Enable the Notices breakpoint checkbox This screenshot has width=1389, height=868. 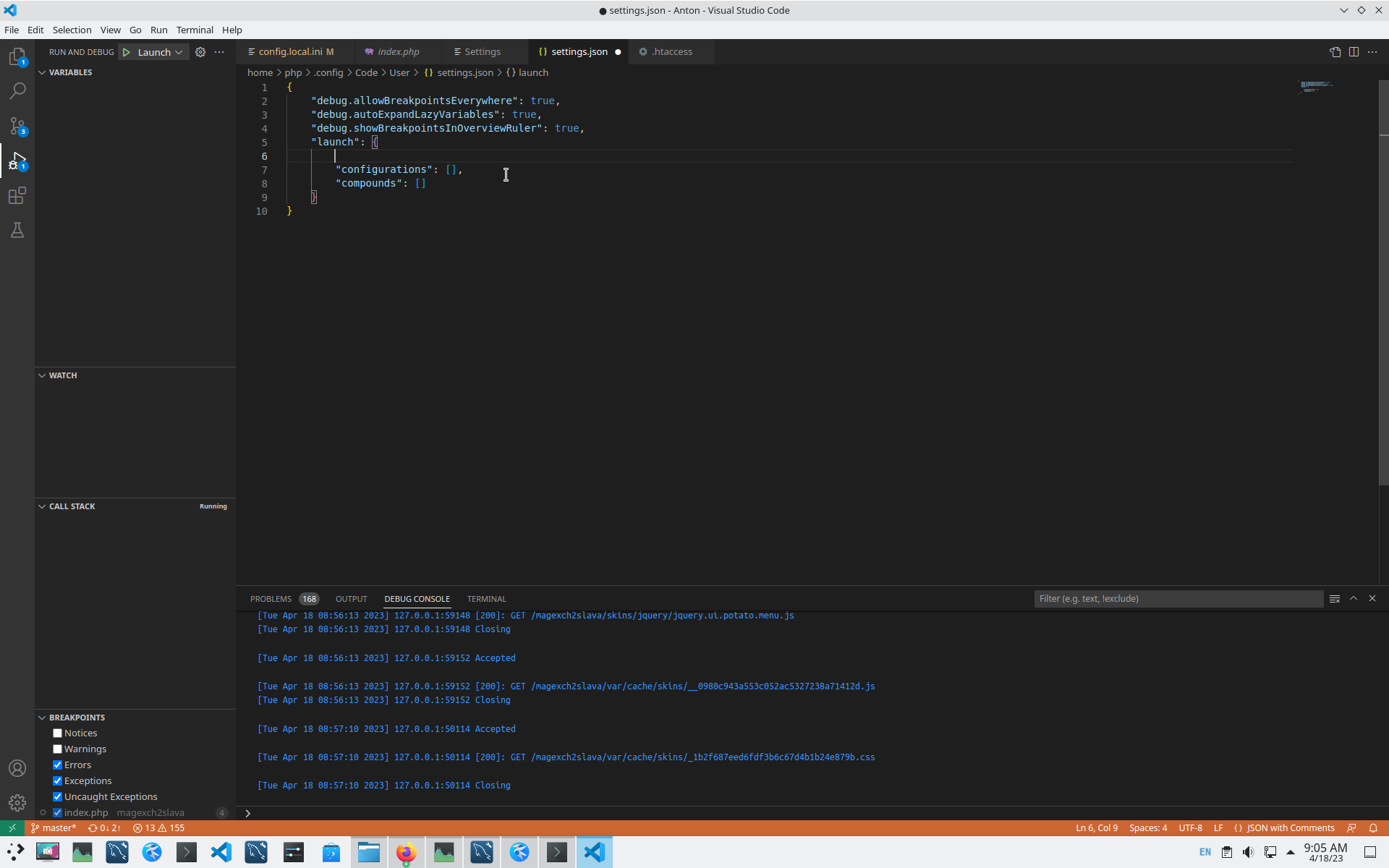tap(58, 733)
